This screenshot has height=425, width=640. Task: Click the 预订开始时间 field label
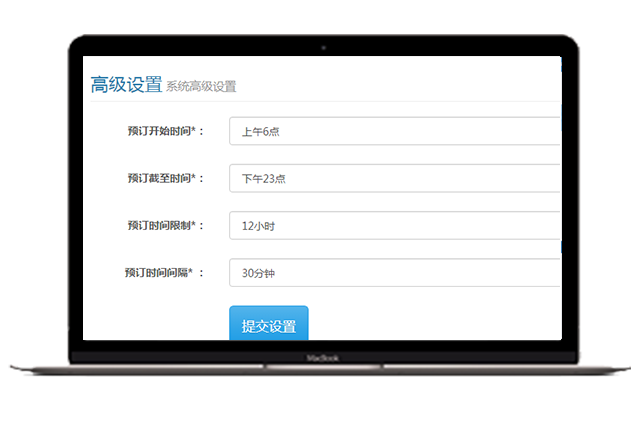pos(159,131)
